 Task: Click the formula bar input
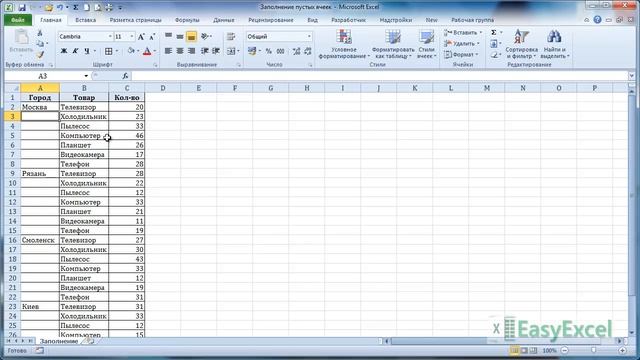pos(380,76)
